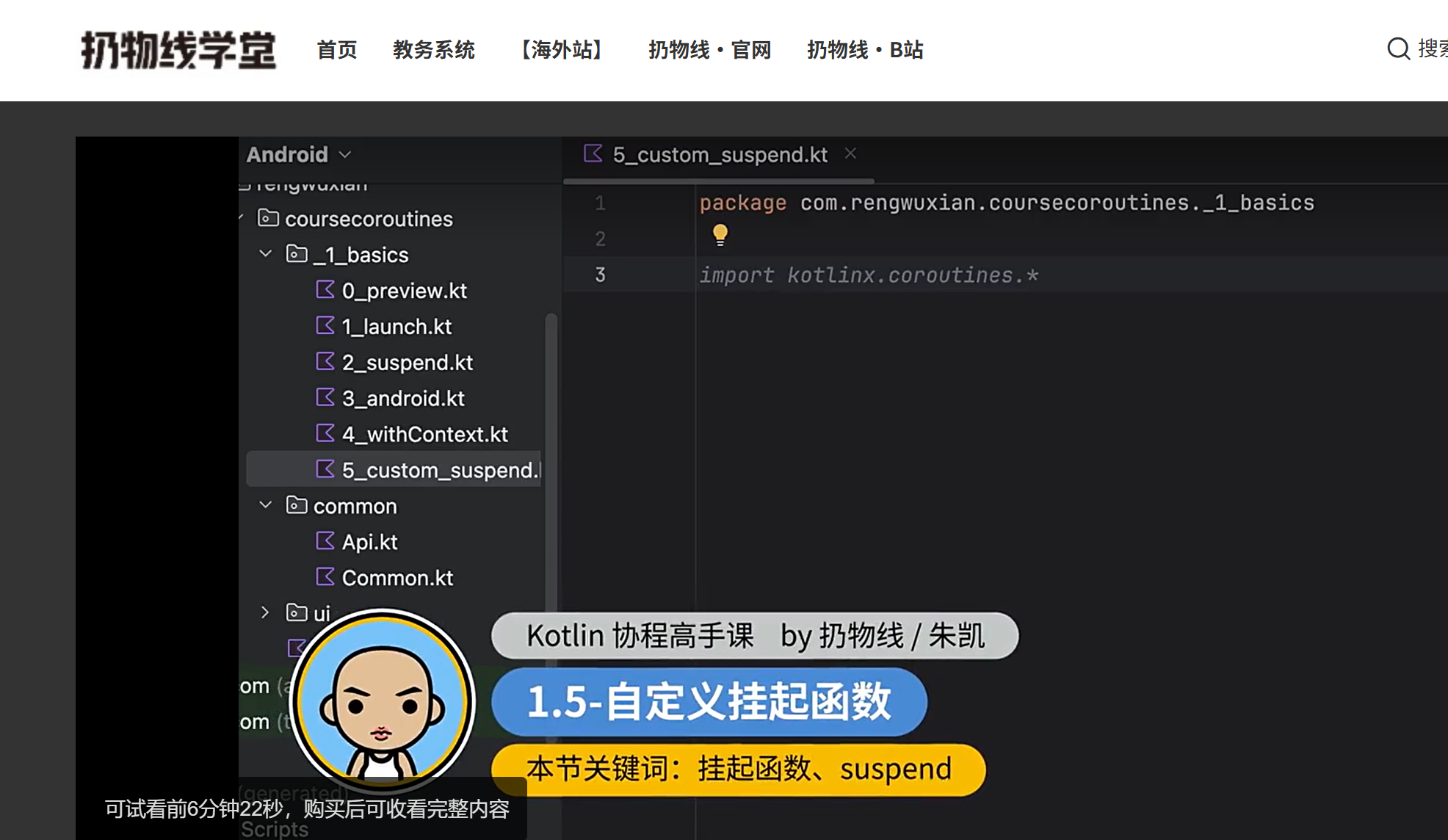Click the Kotlin icon beside 0_preview.kt
The width and height of the screenshot is (1448, 840).
tap(325, 290)
